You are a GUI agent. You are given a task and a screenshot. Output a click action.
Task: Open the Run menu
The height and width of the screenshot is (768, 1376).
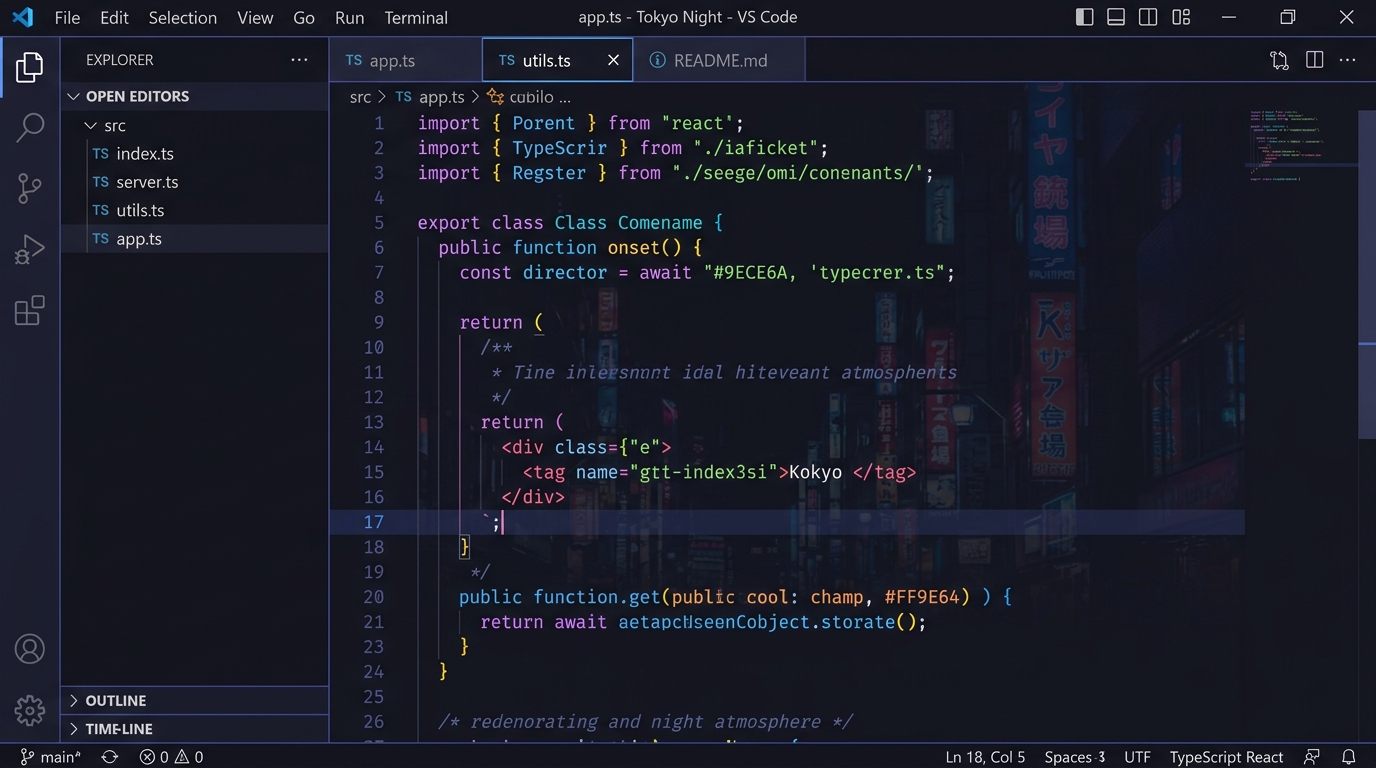click(349, 17)
